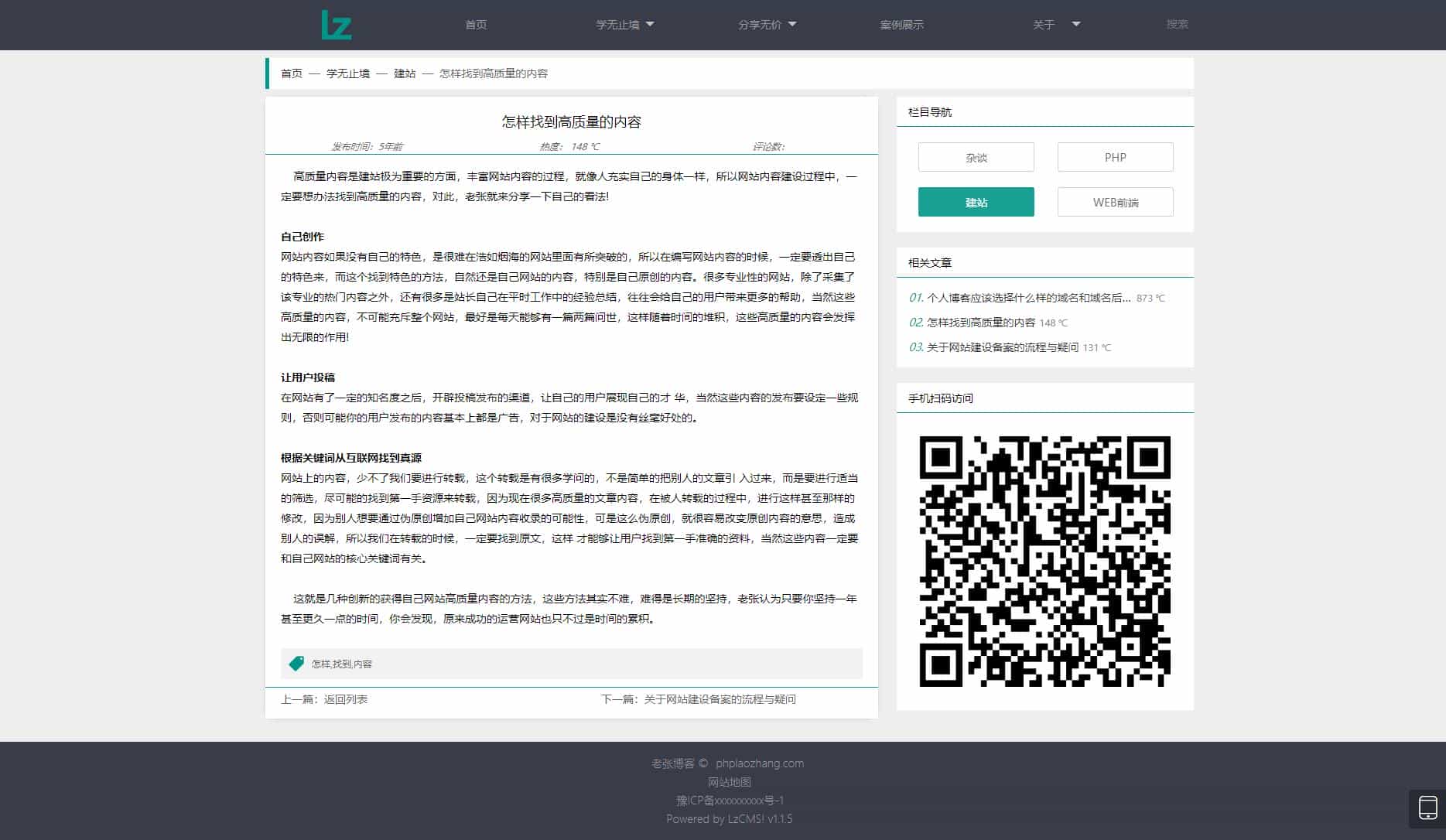
Task: Click the LZ logo icon
Action: (x=338, y=24)
